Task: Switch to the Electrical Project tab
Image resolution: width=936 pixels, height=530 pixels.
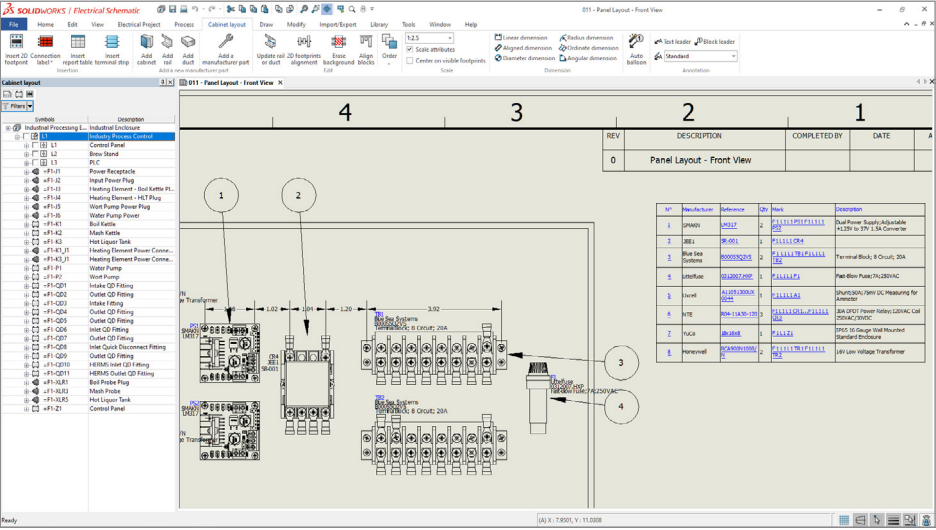Action: point(138,24)
